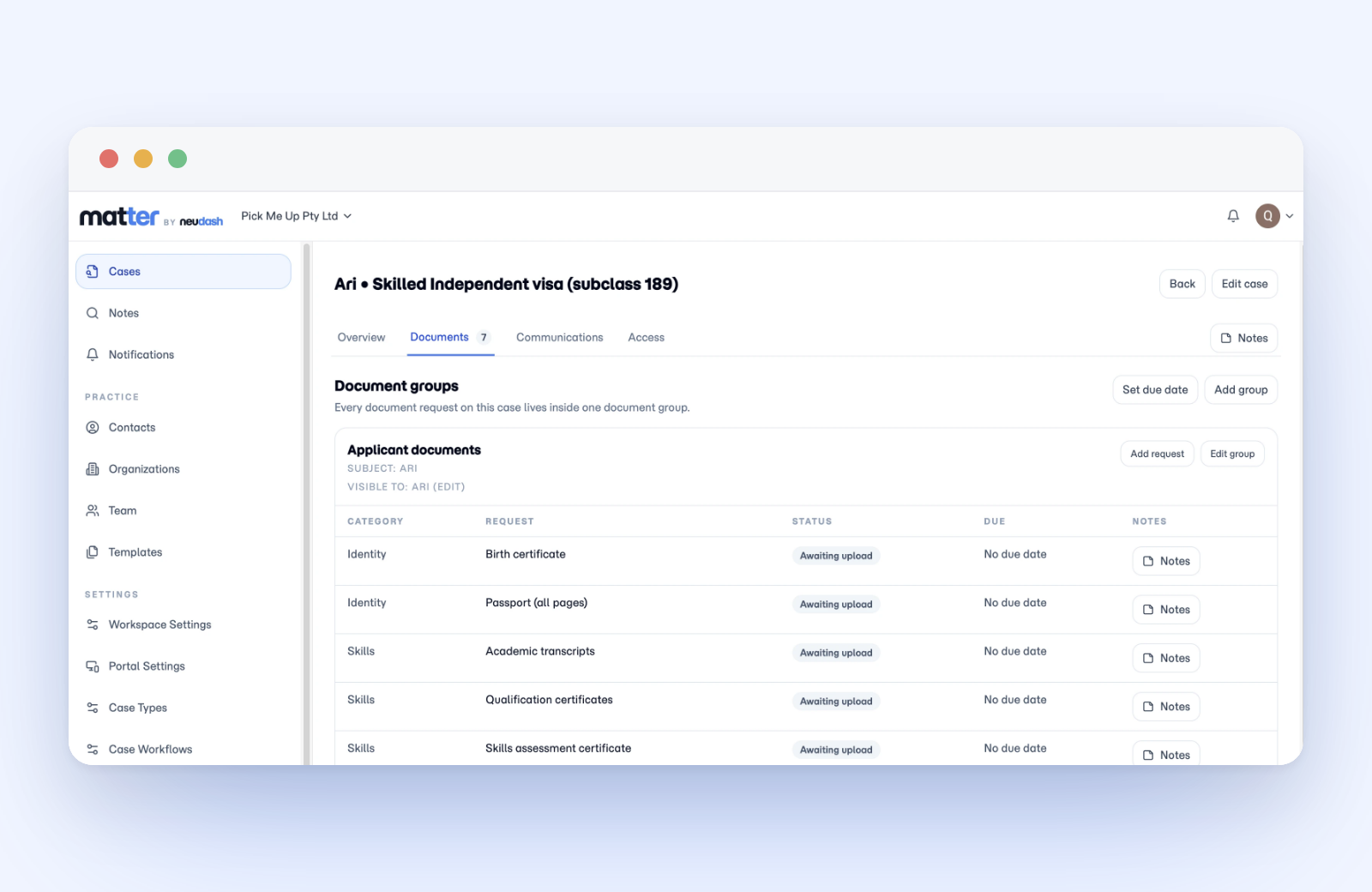
Task: Click Add request in Applicant documents
Action: 1157,454
